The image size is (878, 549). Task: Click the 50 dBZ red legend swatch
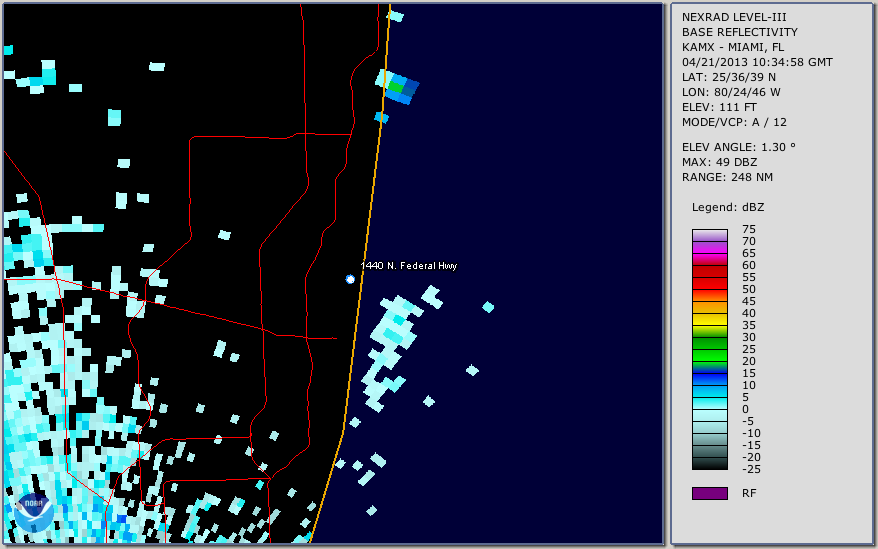[709, 283]
